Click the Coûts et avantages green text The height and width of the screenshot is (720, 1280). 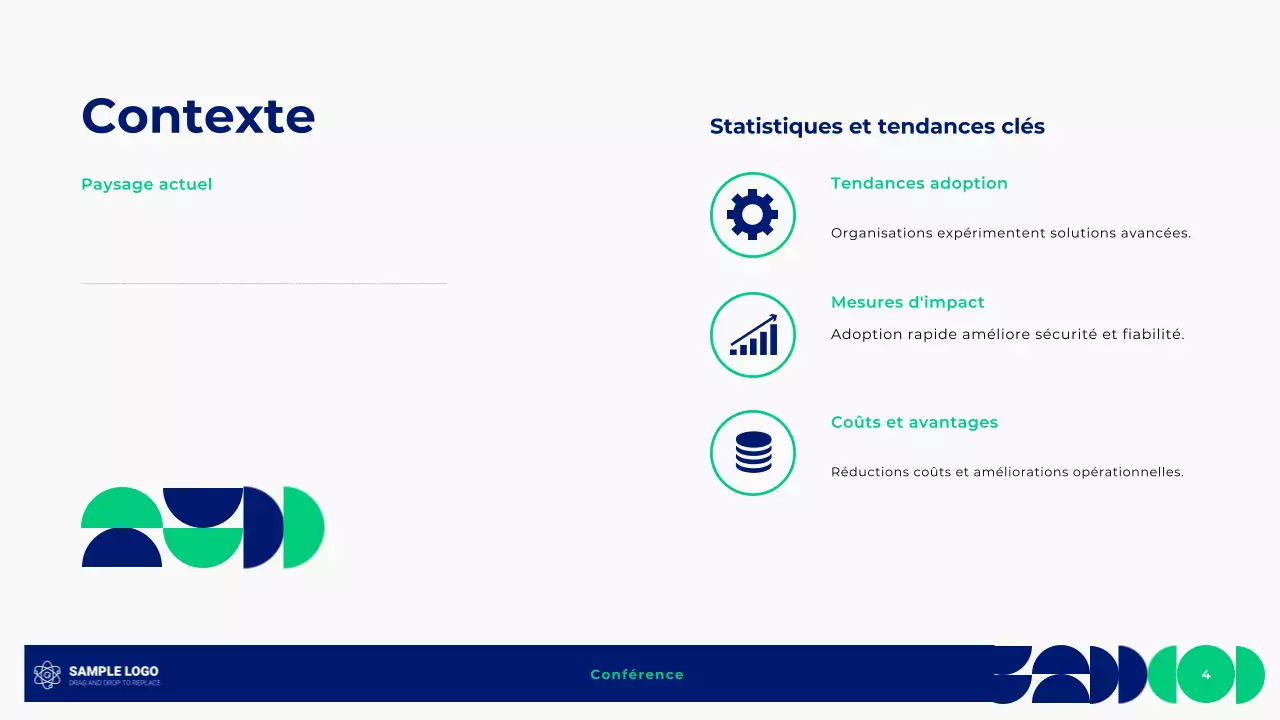tap(913, 422)
